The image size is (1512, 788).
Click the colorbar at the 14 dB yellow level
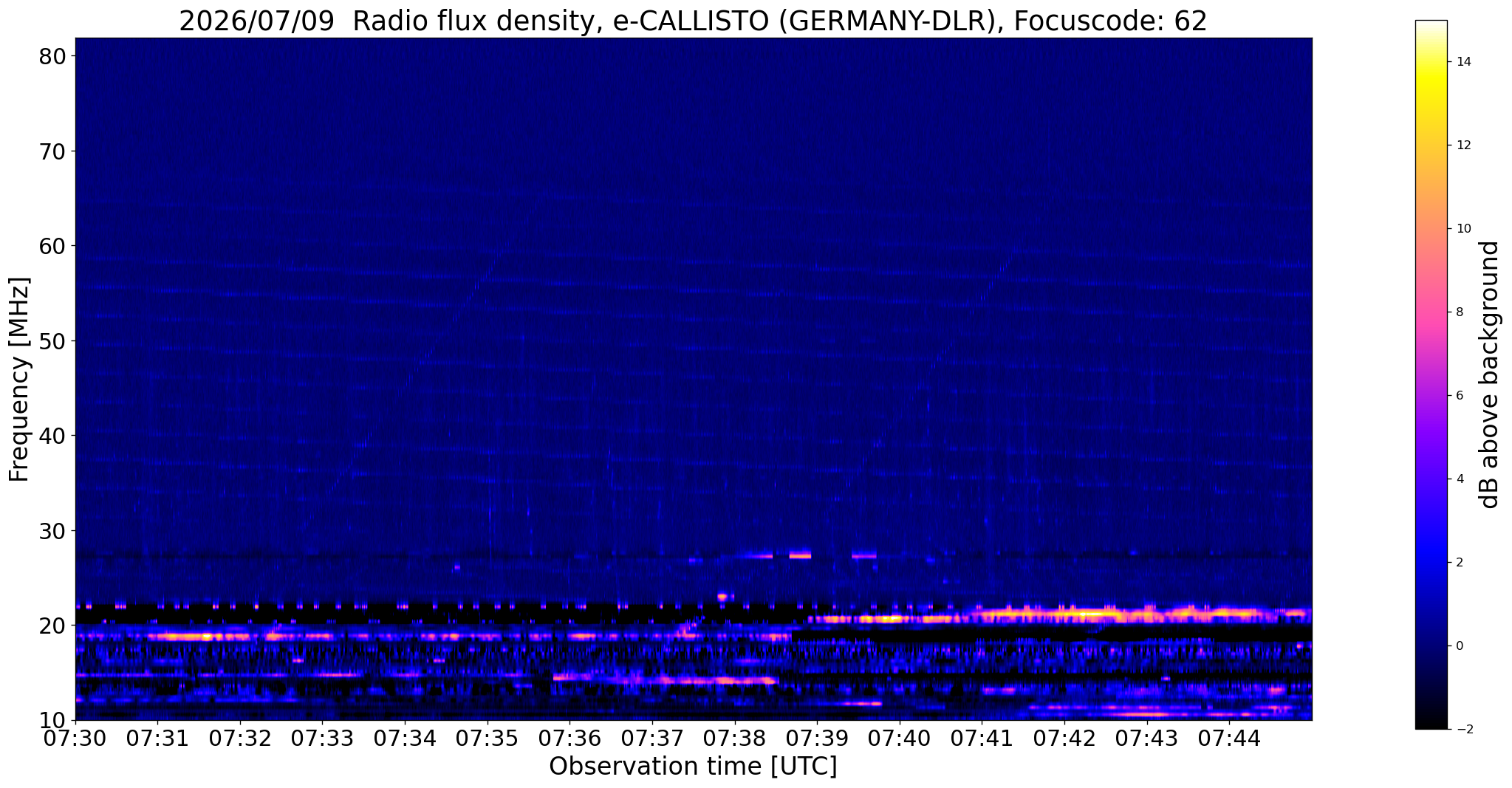click(1431, 62)
